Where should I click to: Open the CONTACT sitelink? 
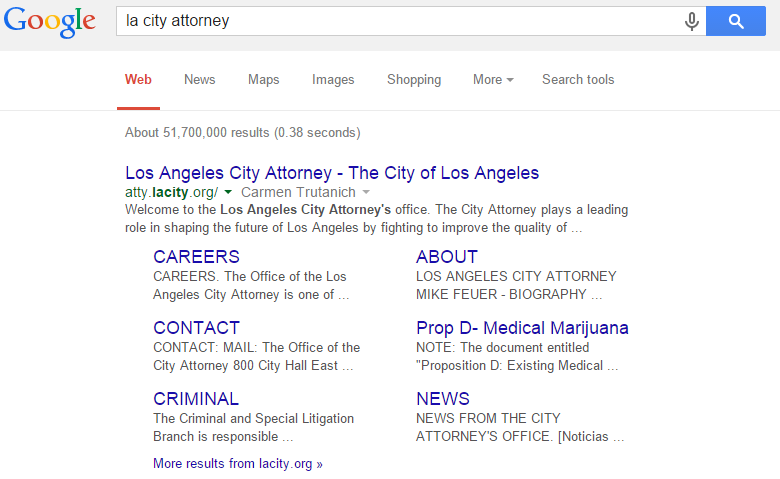tap(196, 328)
